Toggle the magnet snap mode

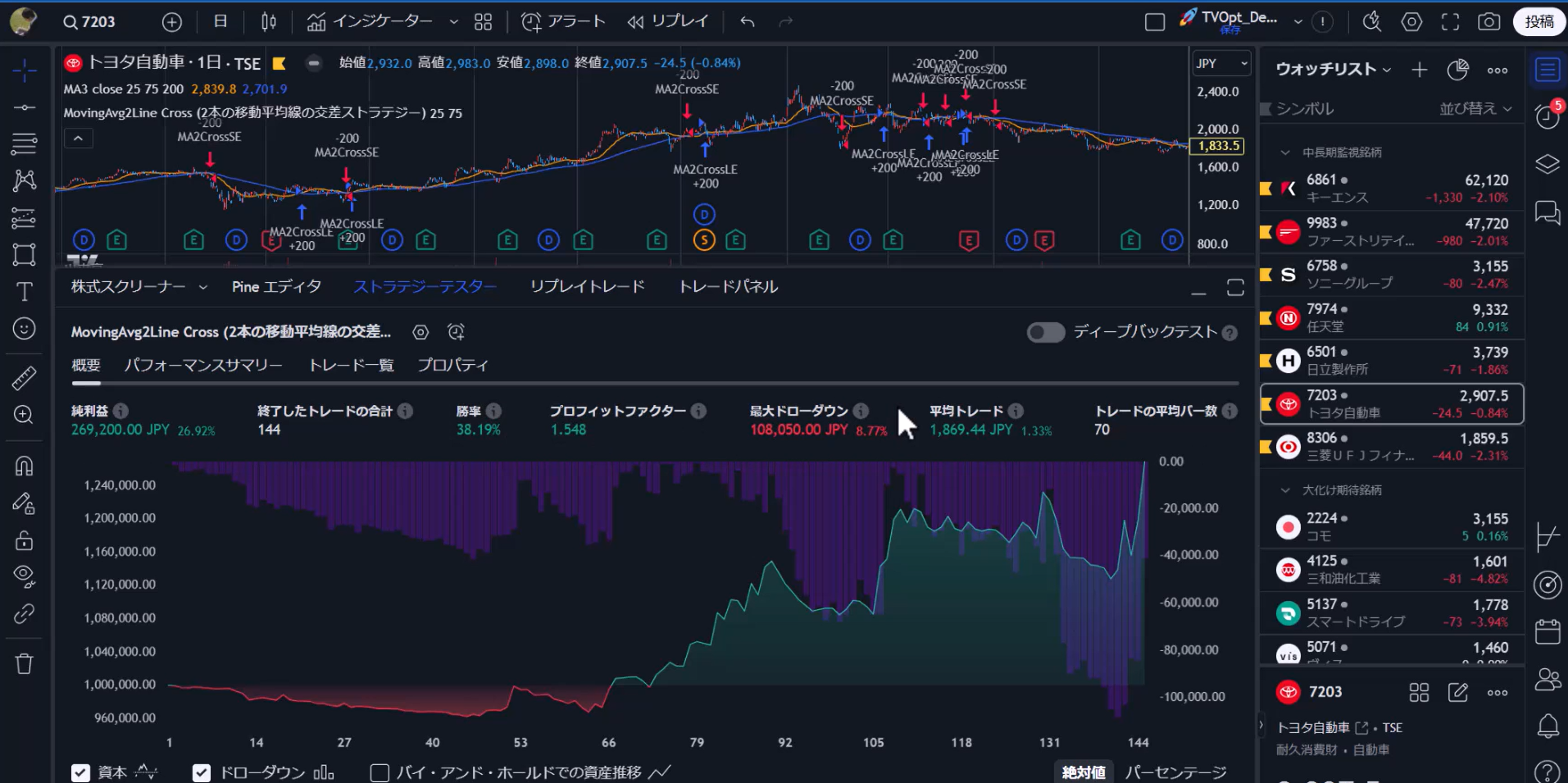point(25,466)
